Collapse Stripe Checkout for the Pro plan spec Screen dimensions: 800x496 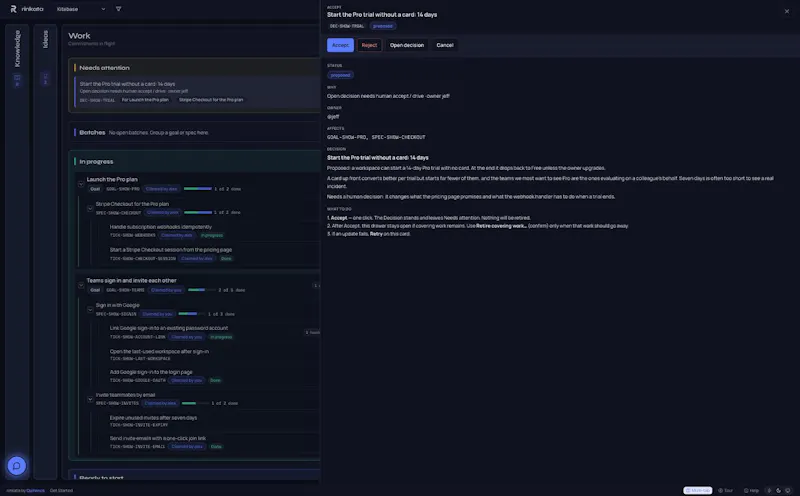pos(90,208)
